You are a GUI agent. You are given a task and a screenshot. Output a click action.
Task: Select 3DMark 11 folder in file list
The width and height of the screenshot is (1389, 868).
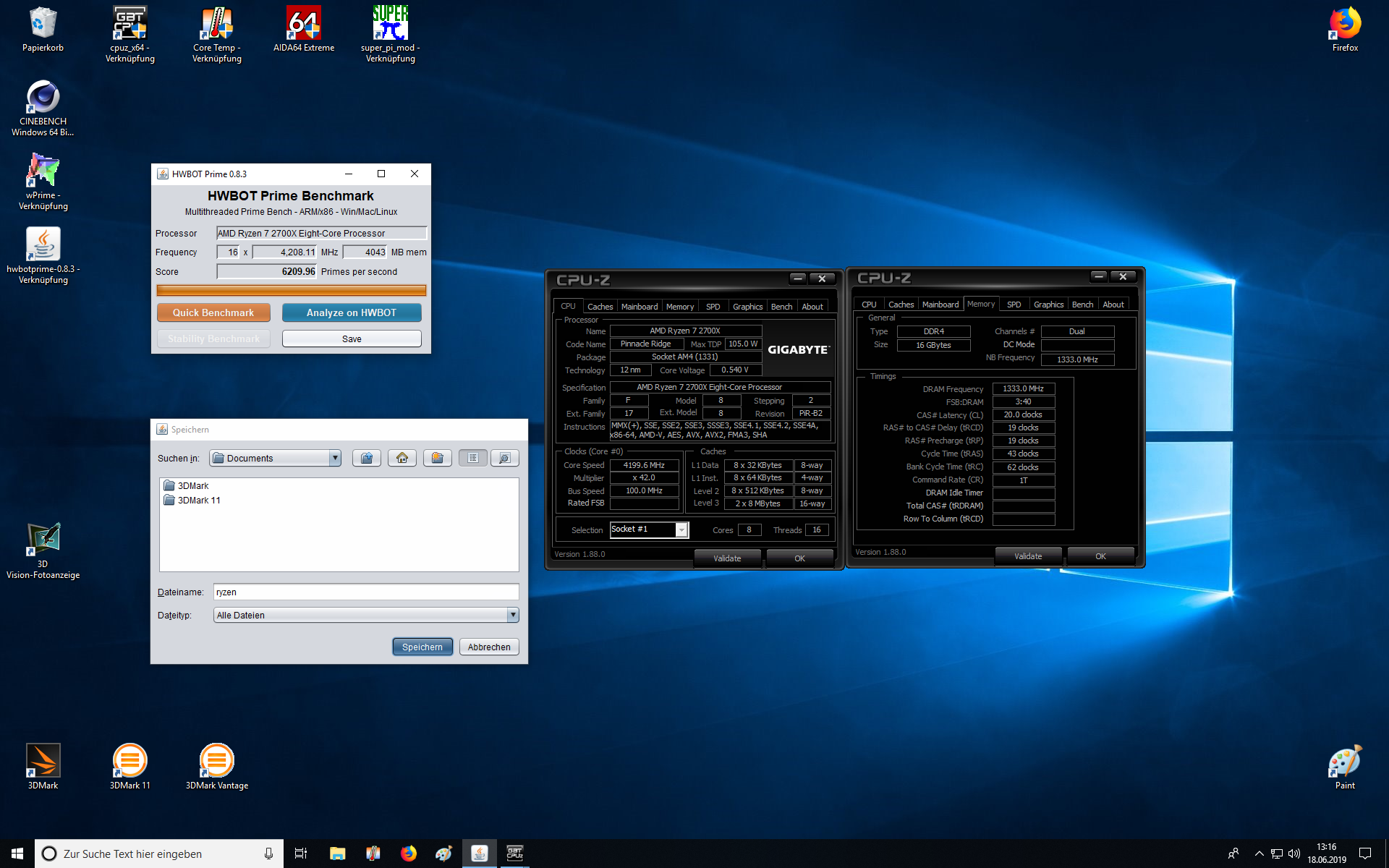click(x=192, y=501)
